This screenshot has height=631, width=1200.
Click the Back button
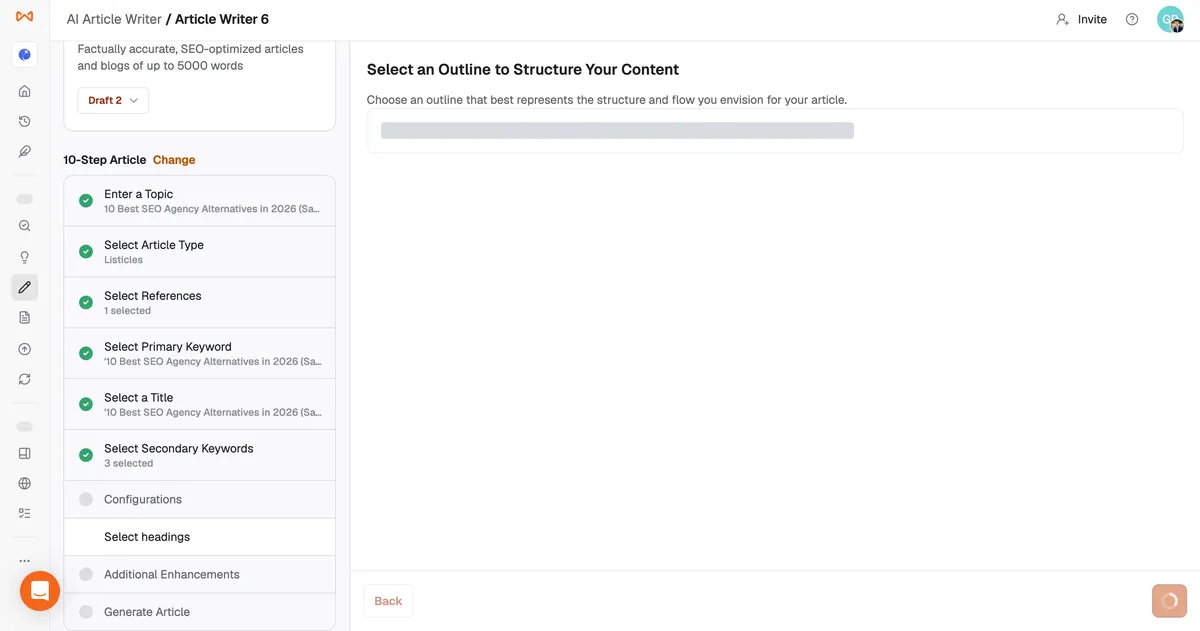click(388, 601)
